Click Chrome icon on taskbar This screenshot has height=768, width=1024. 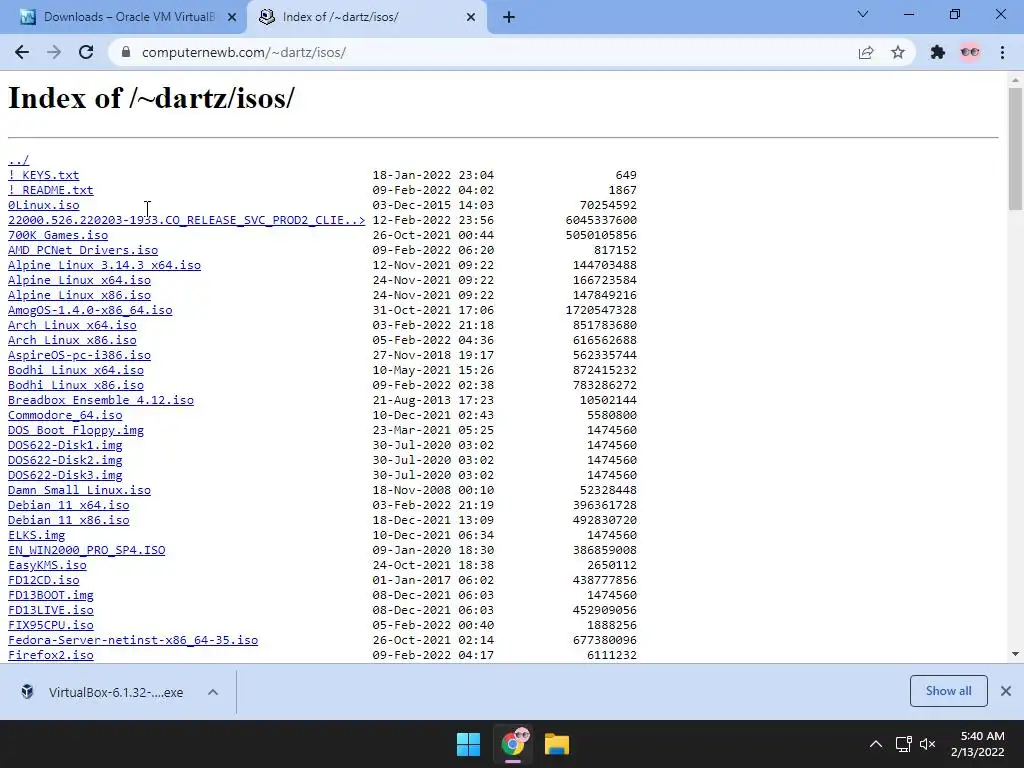(x=513, y=744)
